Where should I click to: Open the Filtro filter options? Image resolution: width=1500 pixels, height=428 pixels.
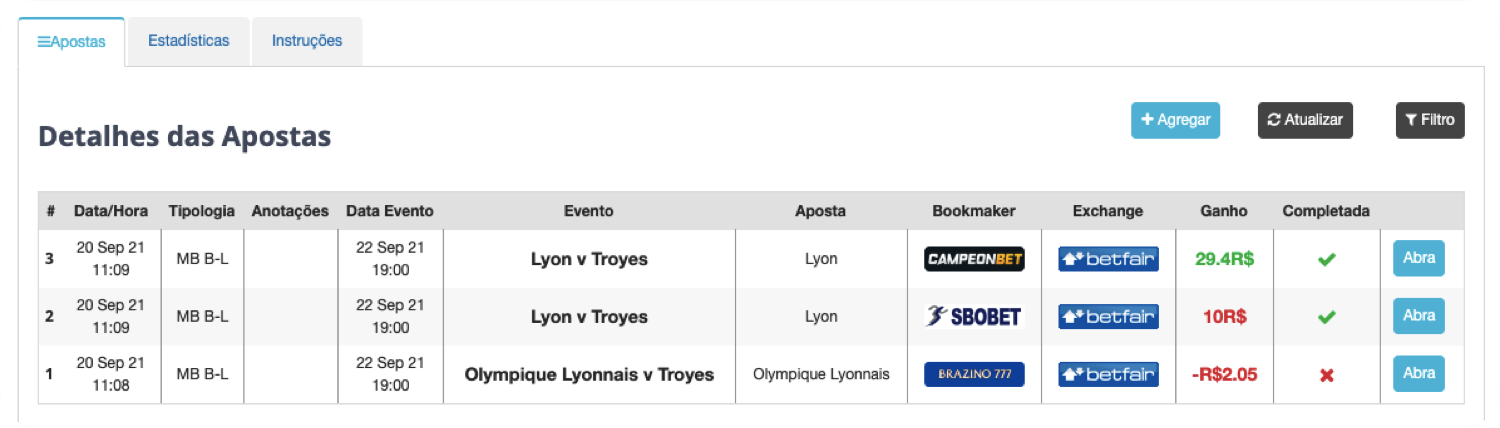(x=1430, y=120)
